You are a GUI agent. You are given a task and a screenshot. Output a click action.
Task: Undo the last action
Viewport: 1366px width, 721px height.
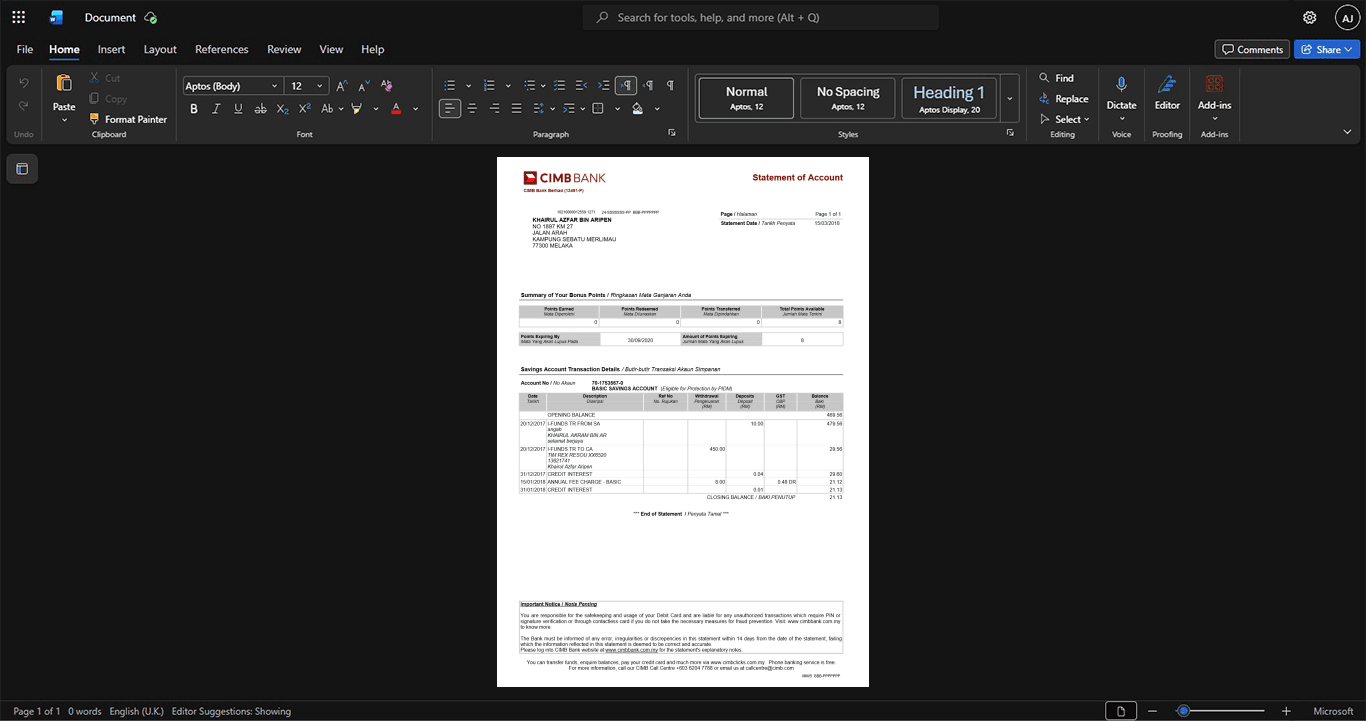pyautogui.click(x=24, y=82)
